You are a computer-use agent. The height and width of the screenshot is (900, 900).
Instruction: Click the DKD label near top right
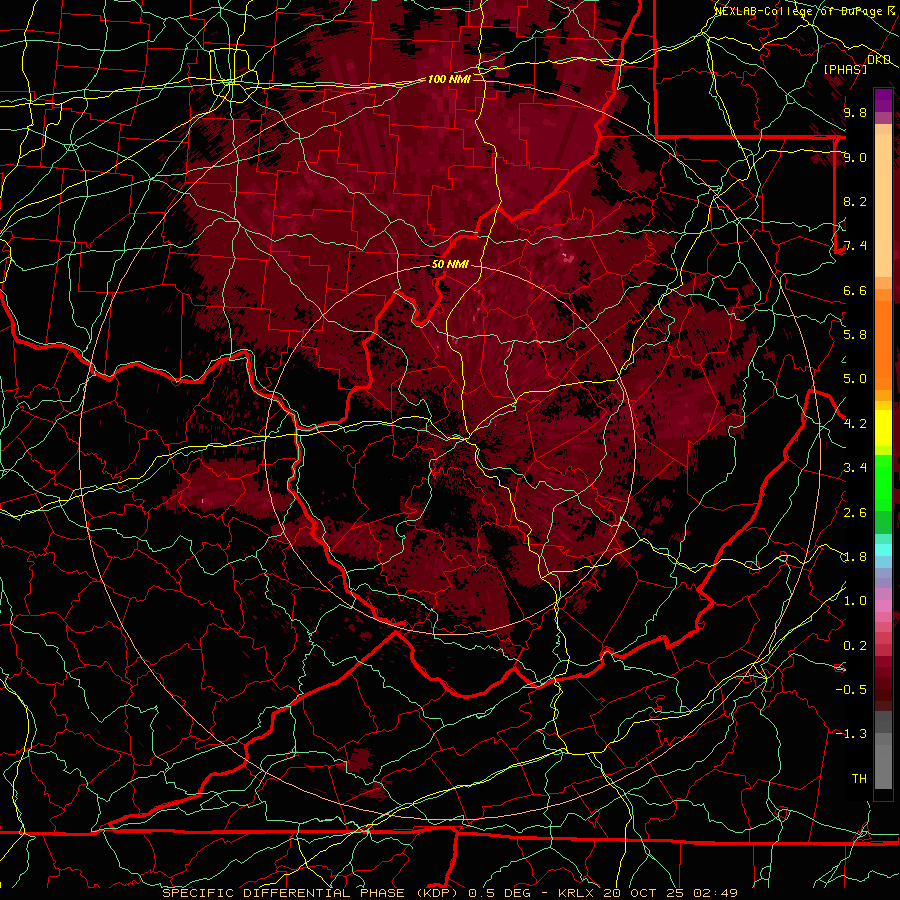(879, 60)
